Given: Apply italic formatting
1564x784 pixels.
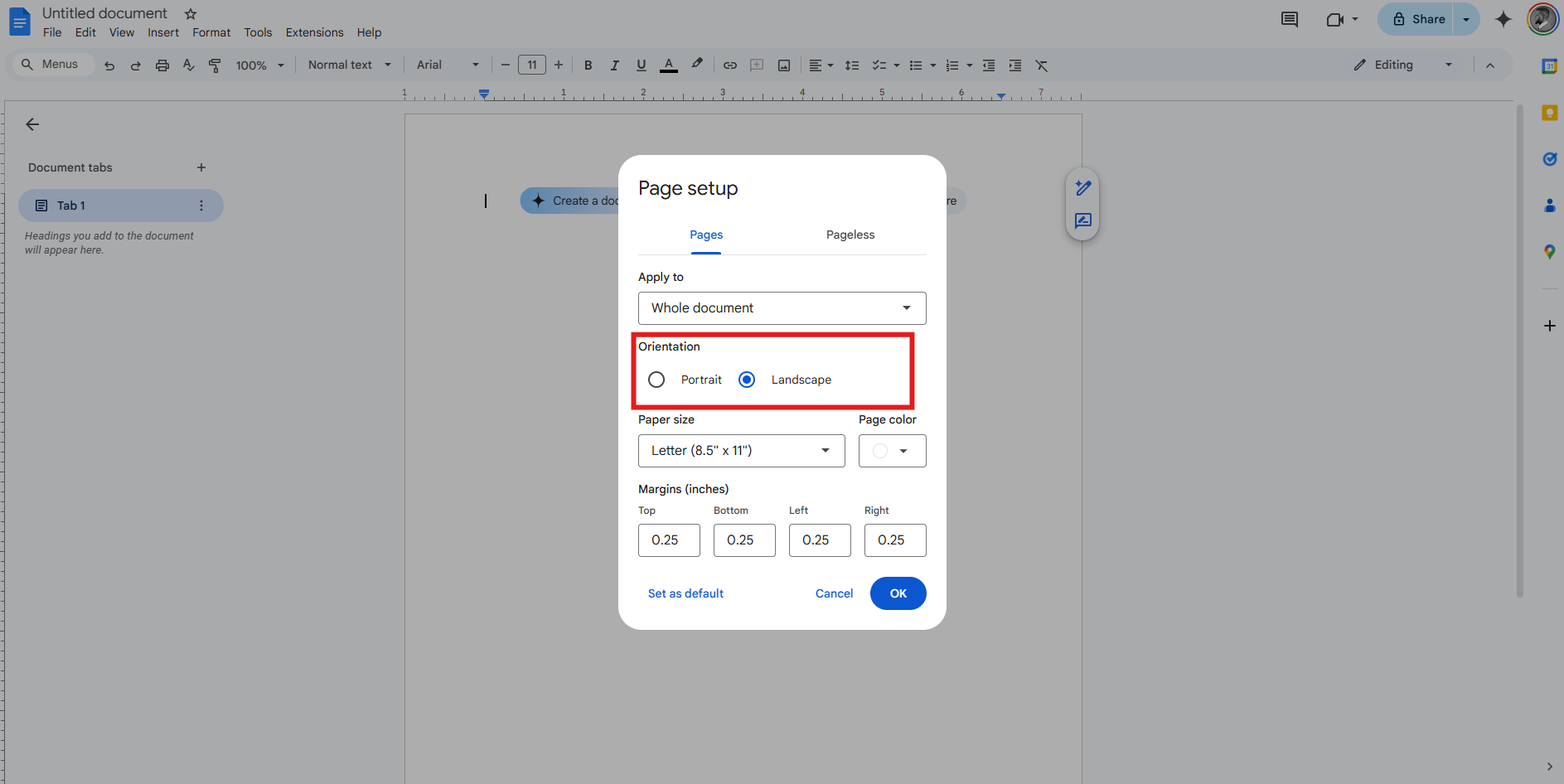Looking at the screenshot, I should click(x=614, y=65).
